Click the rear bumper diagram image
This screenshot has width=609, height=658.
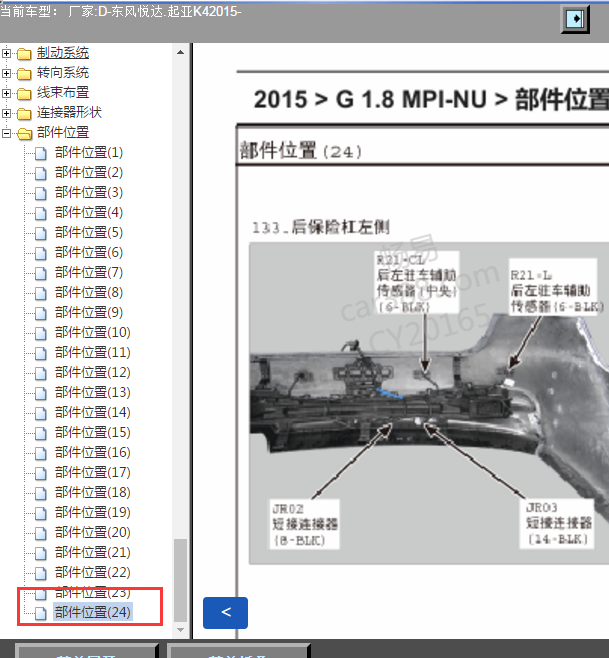(x=429, y=404)
